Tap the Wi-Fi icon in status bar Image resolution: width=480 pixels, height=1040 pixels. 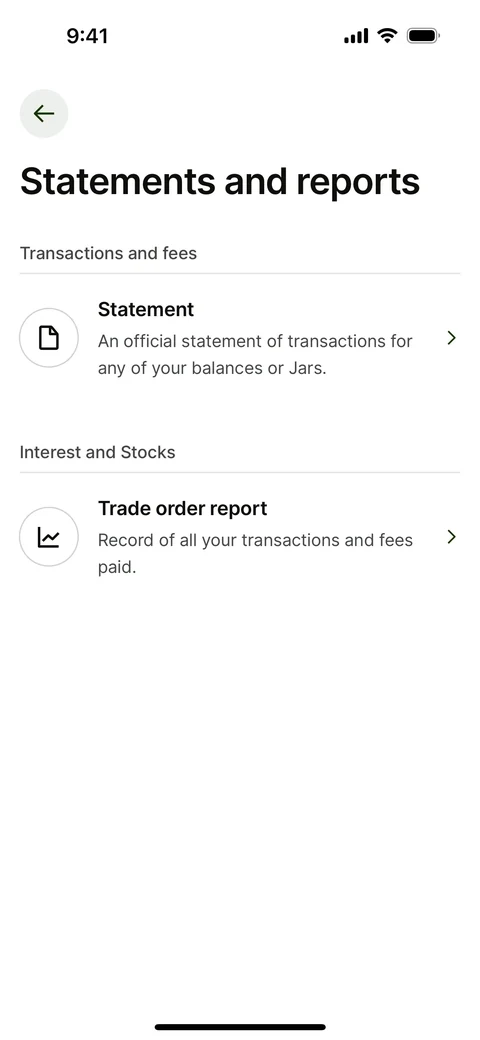[387, 36]
